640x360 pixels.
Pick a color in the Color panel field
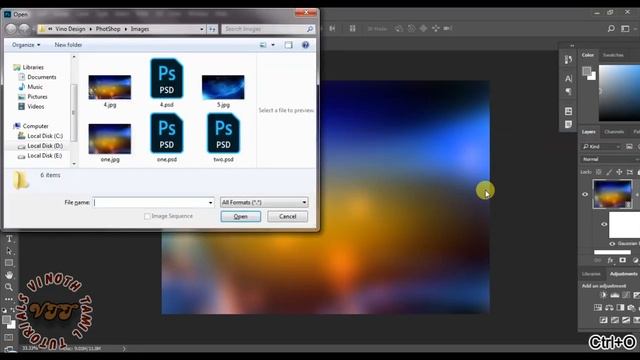point(619,93)
